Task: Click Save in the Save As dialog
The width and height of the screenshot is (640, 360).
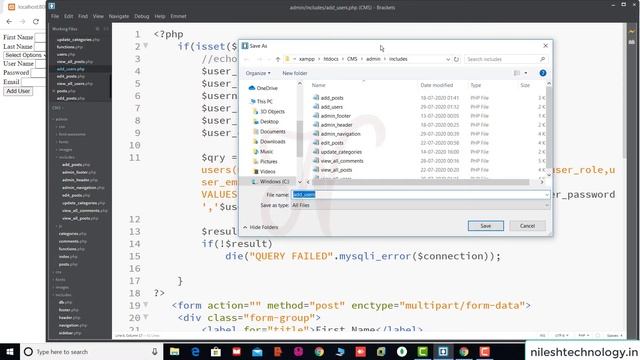Action: [x=485, y=226]
